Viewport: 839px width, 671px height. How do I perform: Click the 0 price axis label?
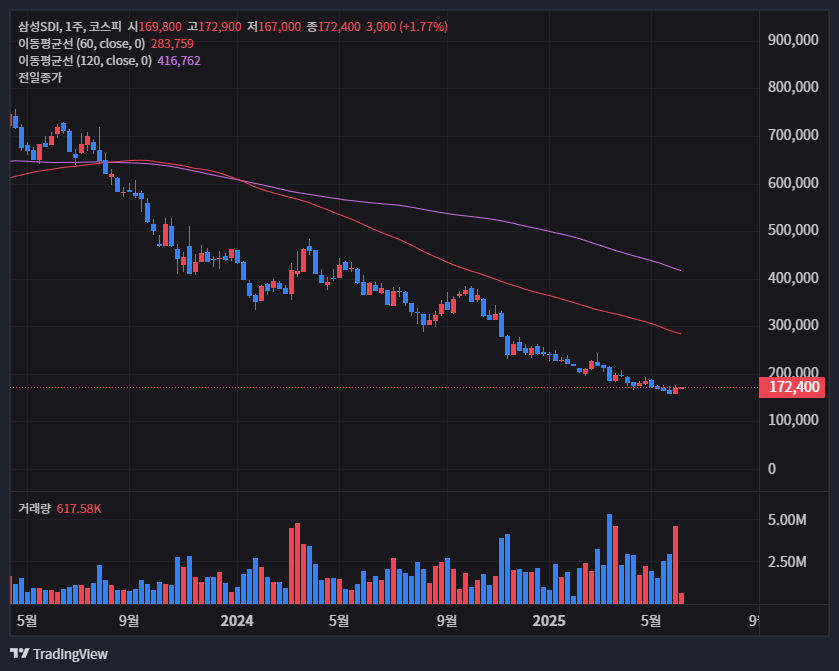(772, 469)
